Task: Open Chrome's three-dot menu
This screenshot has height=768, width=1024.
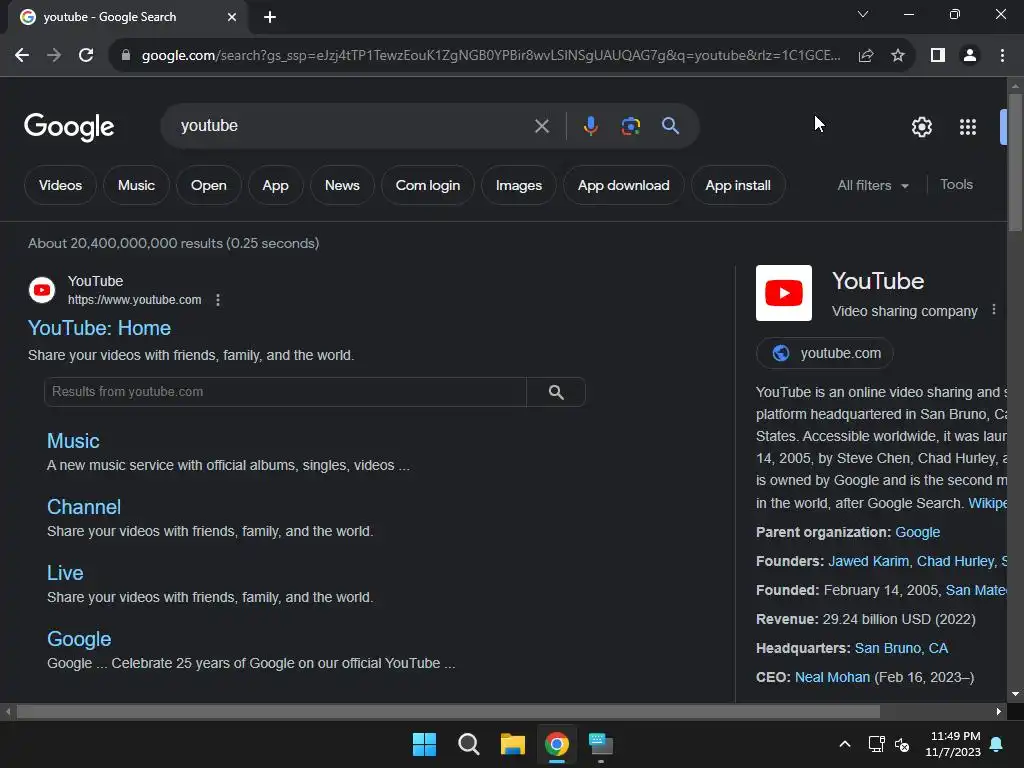Action: click(1002, 56)
